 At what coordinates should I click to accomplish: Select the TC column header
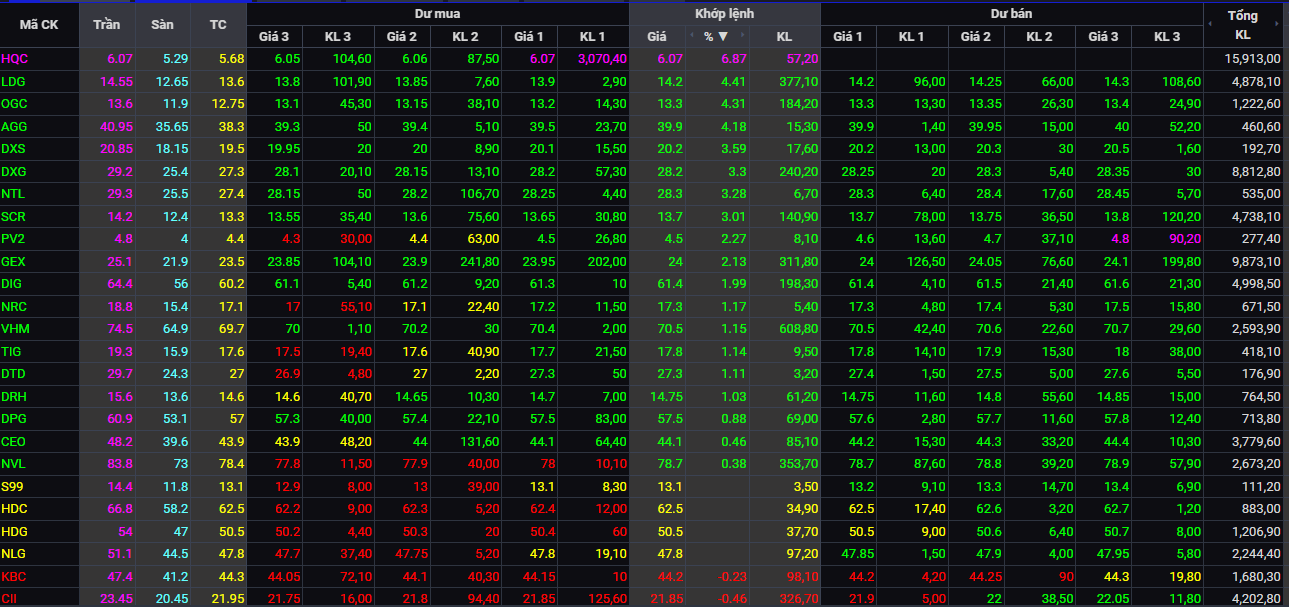pos(218,25)
